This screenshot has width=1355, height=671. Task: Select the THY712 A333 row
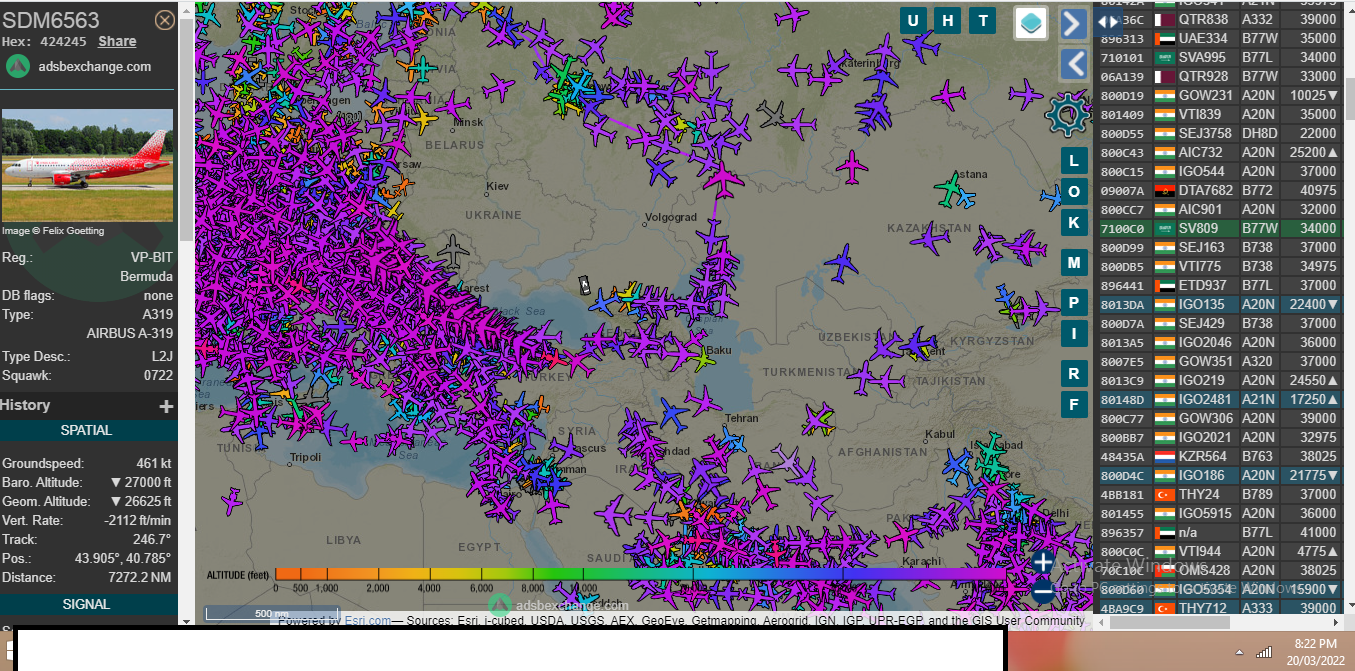(x=1219, y=608)
